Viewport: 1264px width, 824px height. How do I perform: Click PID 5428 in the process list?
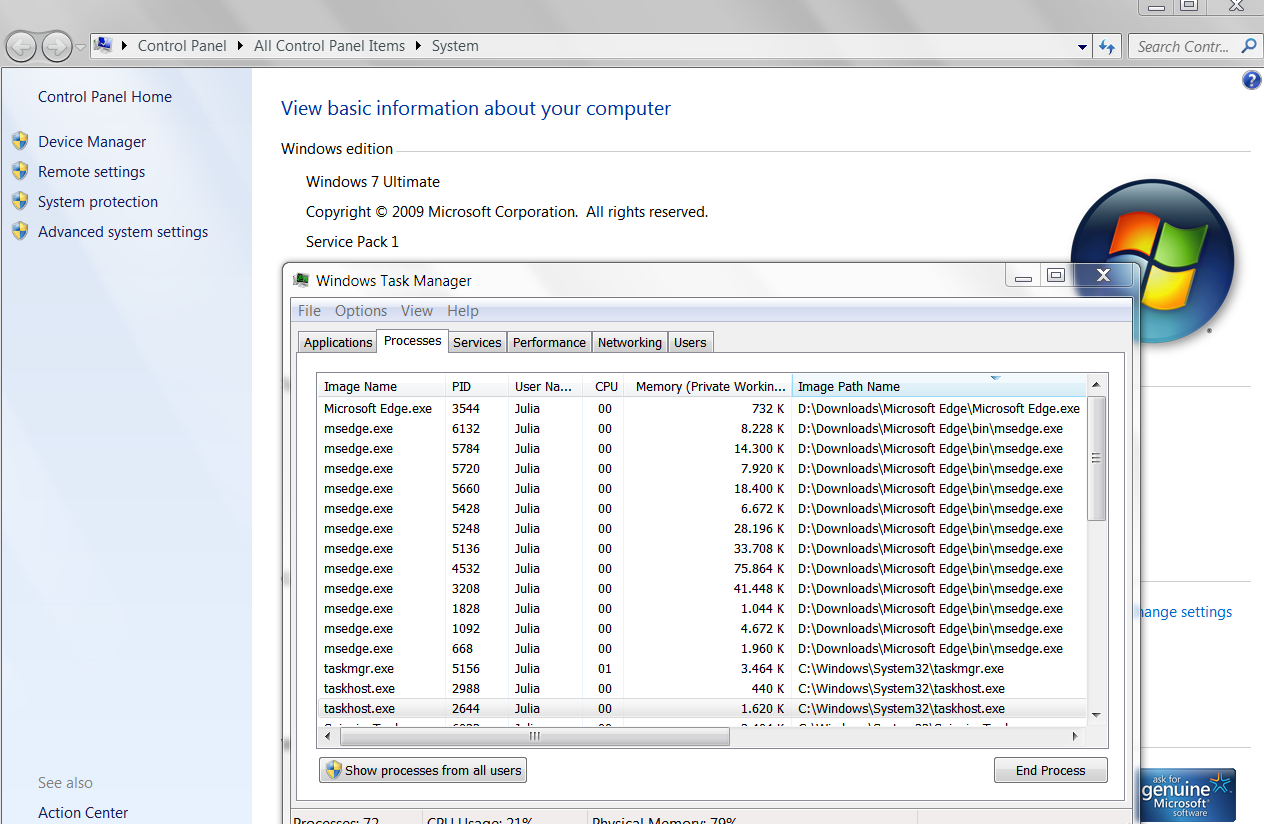466,508
